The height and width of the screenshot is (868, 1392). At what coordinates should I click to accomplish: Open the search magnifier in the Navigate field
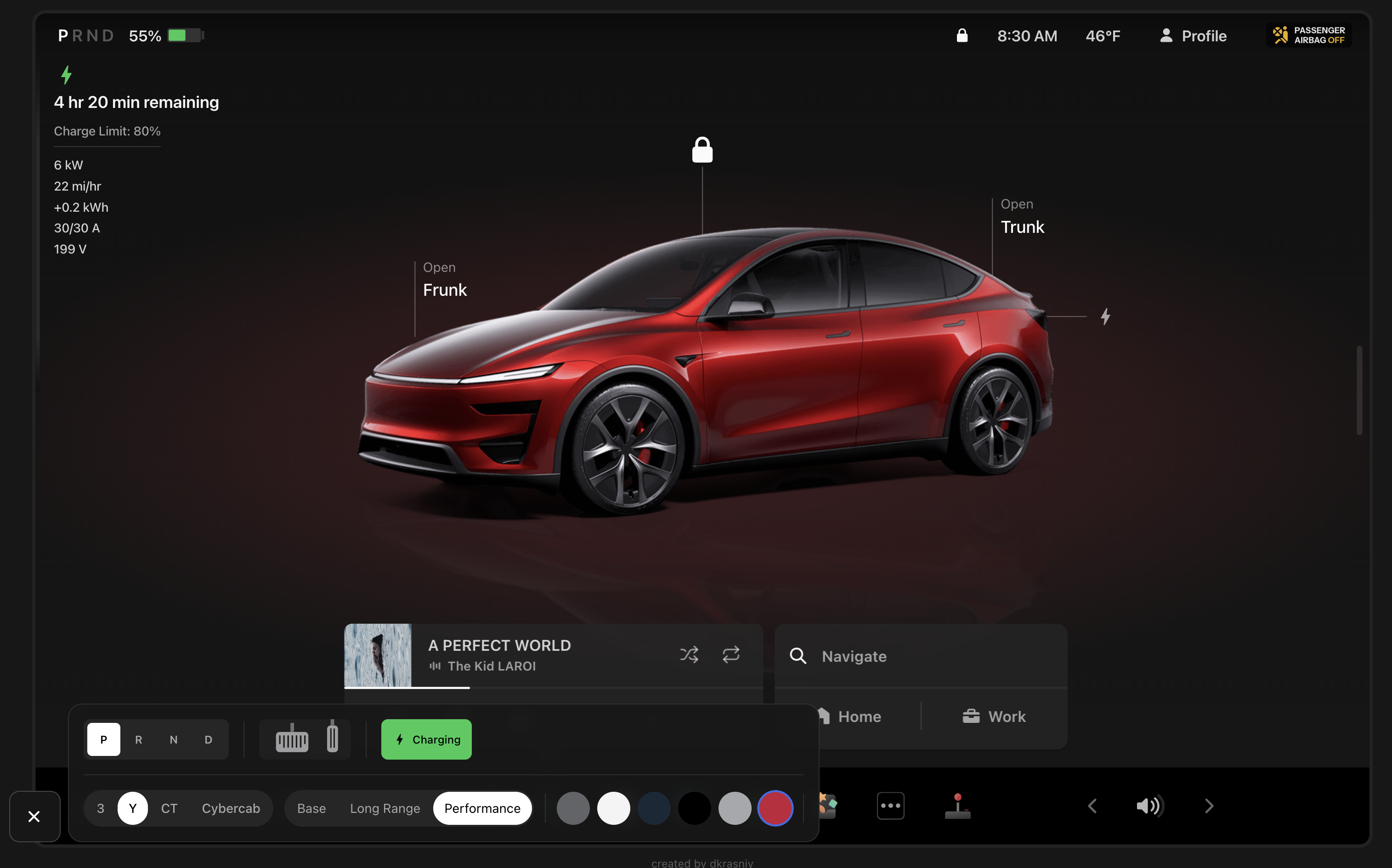(x=798, y=656)
